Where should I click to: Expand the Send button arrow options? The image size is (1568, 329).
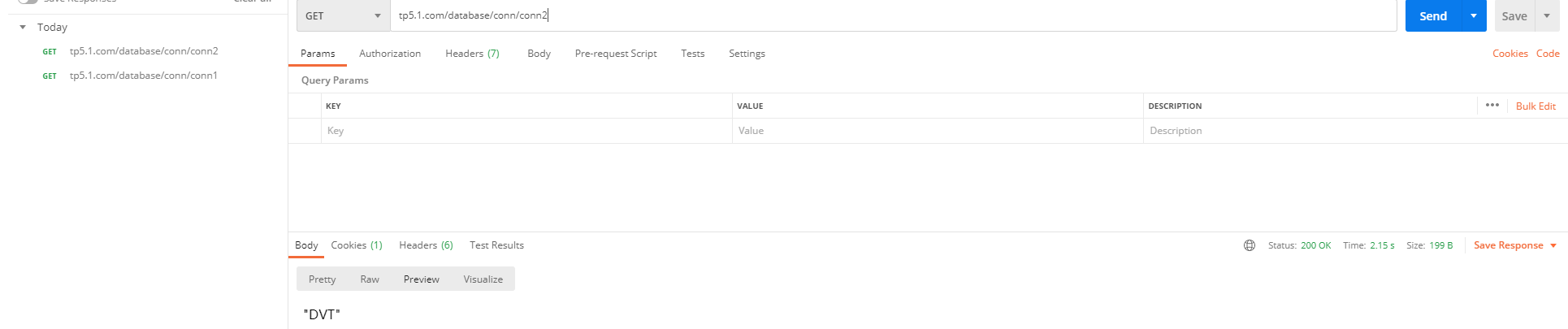[x=1474, y=15]
